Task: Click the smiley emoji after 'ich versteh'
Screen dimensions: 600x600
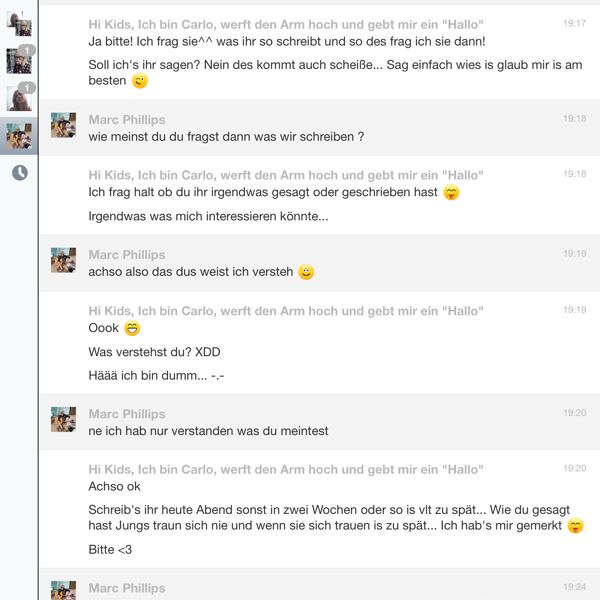Action: coord(306,272)
